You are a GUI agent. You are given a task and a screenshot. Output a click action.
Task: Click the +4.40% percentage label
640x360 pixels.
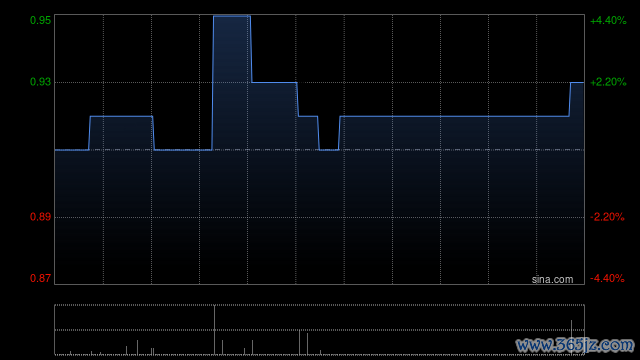(608, 20)
